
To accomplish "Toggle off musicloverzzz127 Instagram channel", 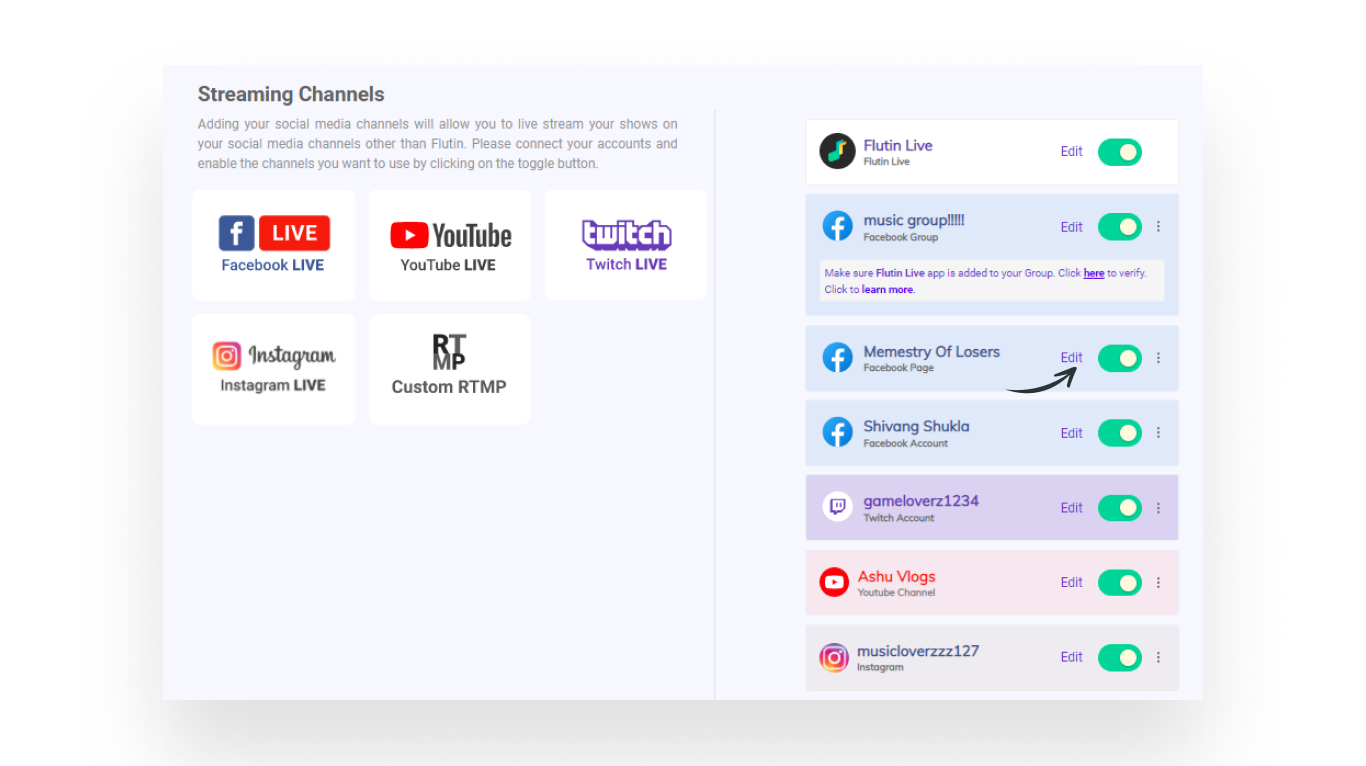I will click(x=1120, y=657).
